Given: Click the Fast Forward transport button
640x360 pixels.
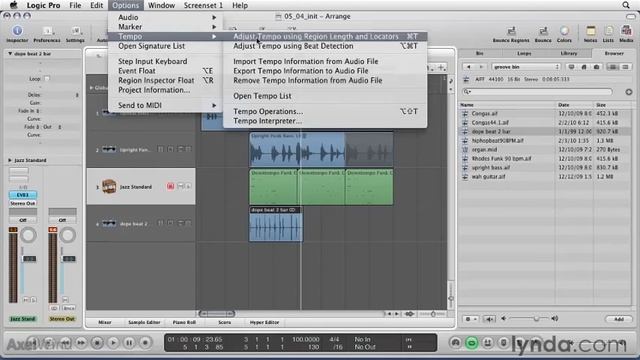Looking at the screenshot, I should tap(81, 343).
